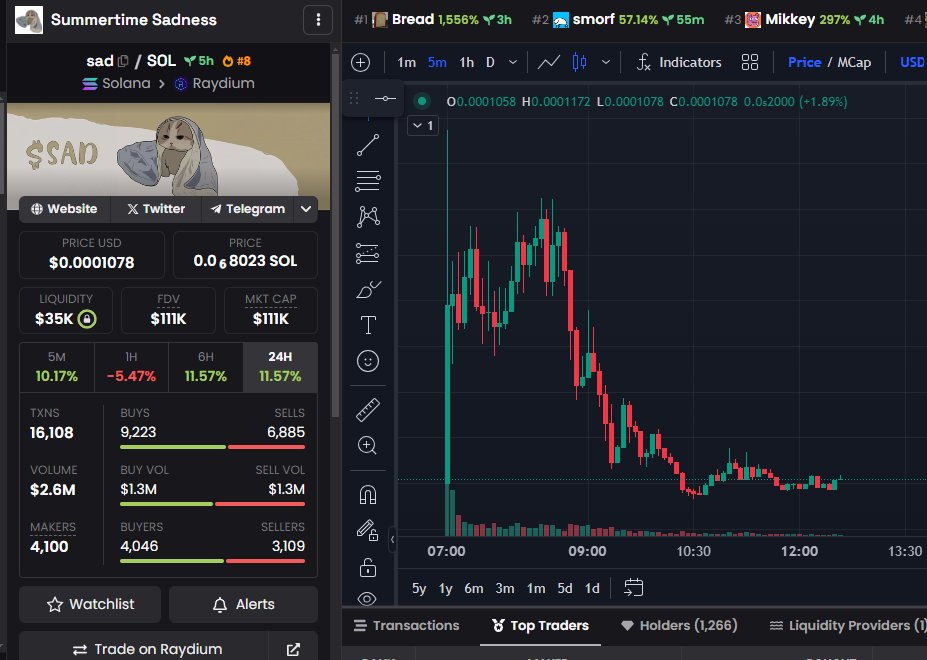Switch to the Top Traders tab
The height and width of the screenshot is (660, 927).
[540, 626]
